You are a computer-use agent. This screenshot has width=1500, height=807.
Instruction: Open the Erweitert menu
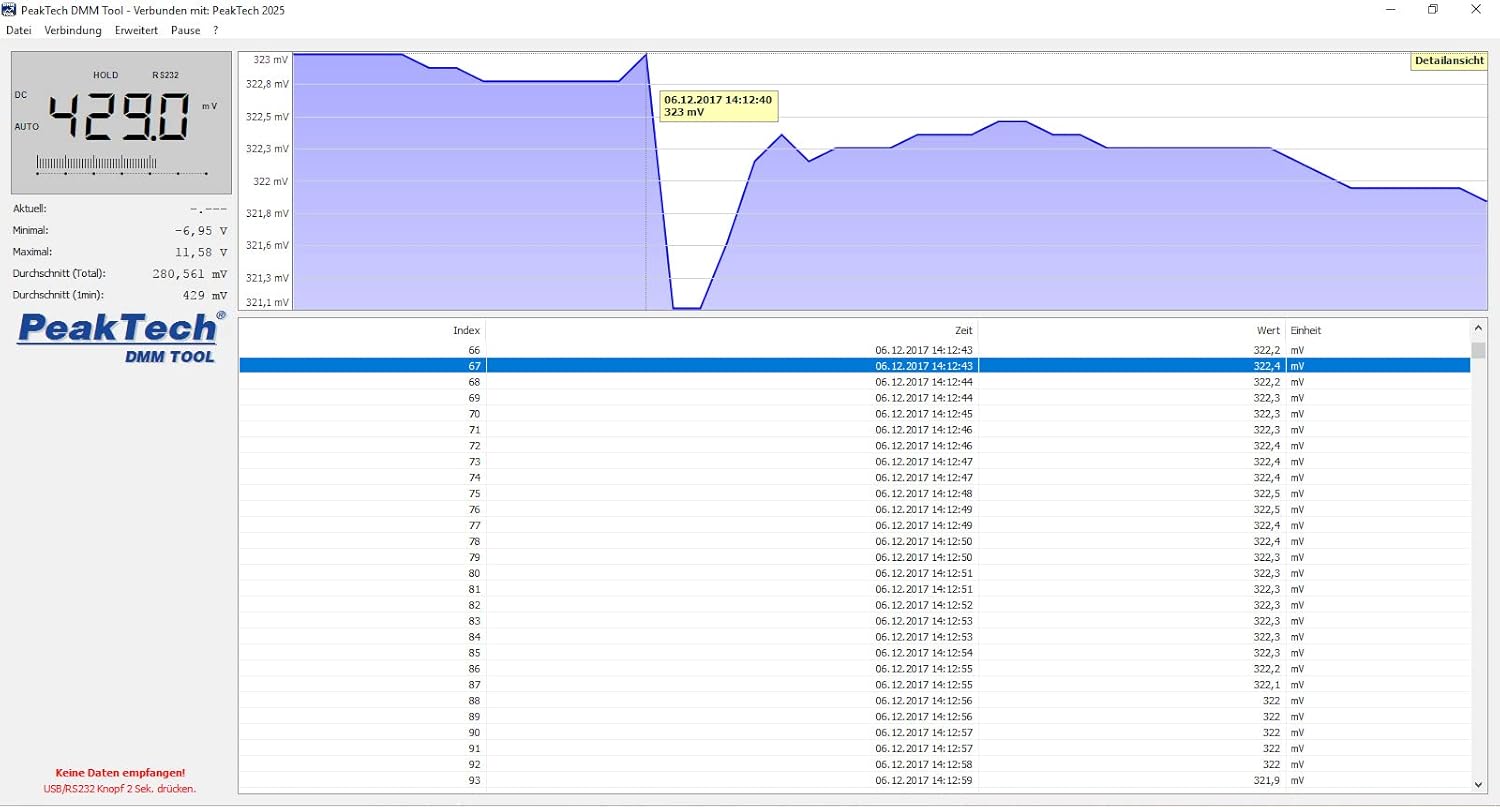click(136, 30)
